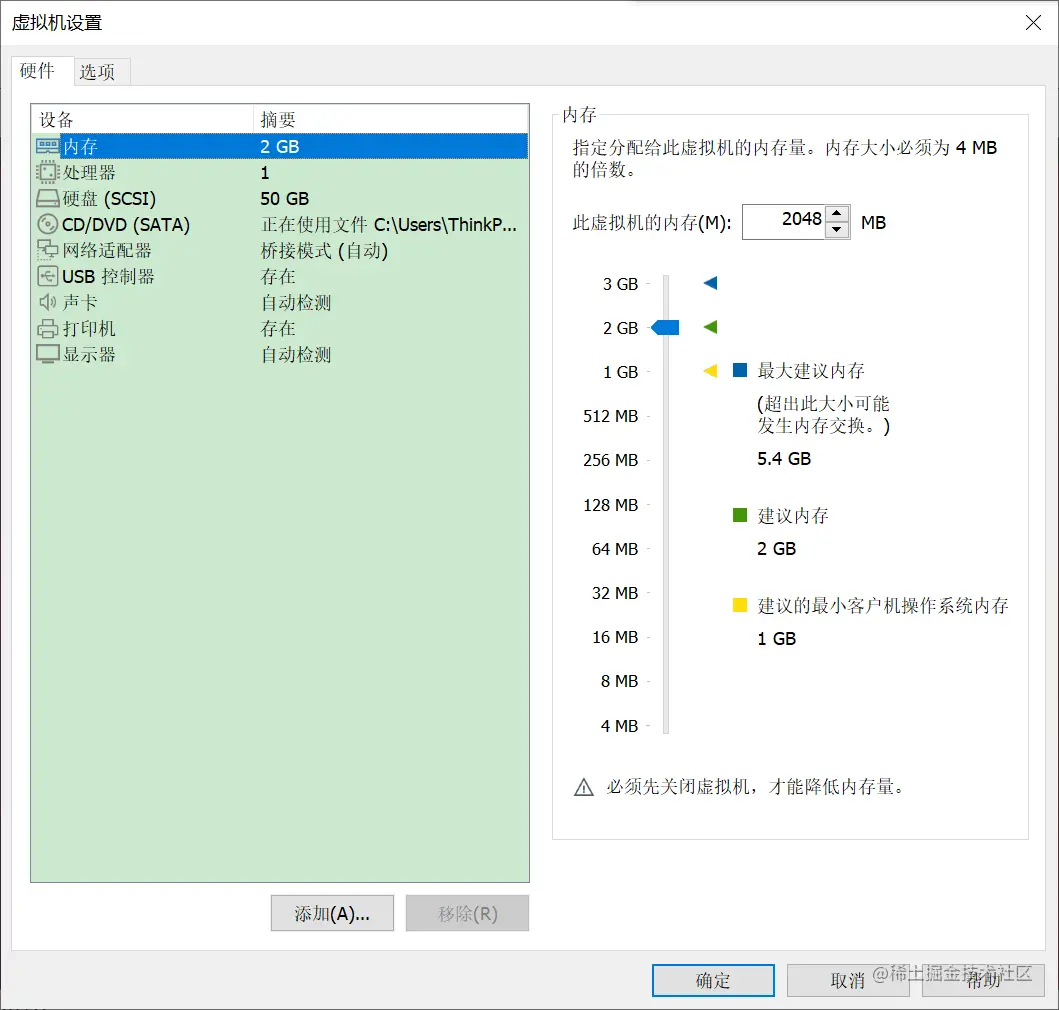Click the 8 MB scale label

(619, 681)
